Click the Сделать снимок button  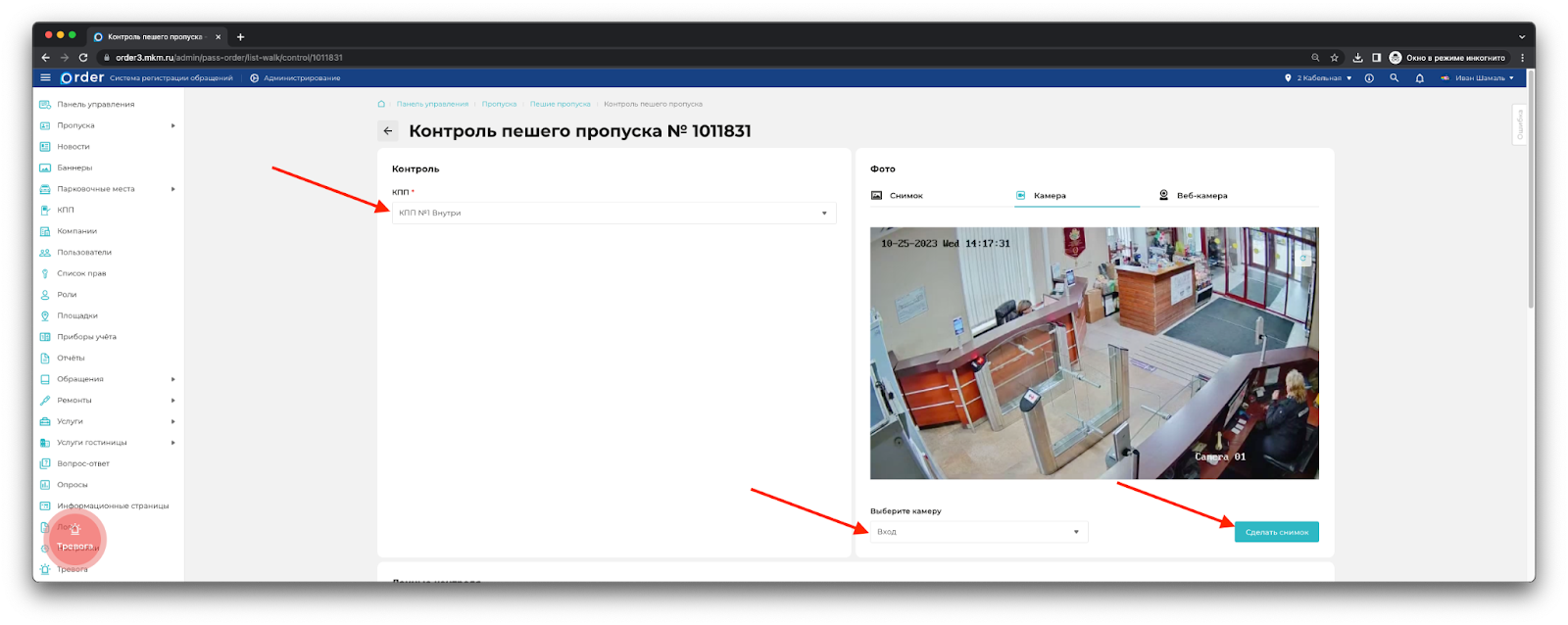click(1276, 532)
